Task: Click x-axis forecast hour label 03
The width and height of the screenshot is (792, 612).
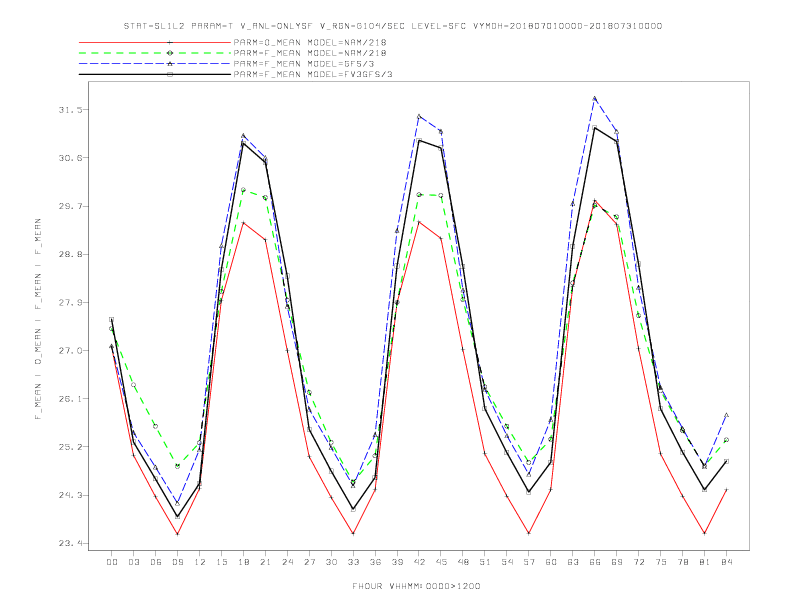Action: tap(134, 562)
